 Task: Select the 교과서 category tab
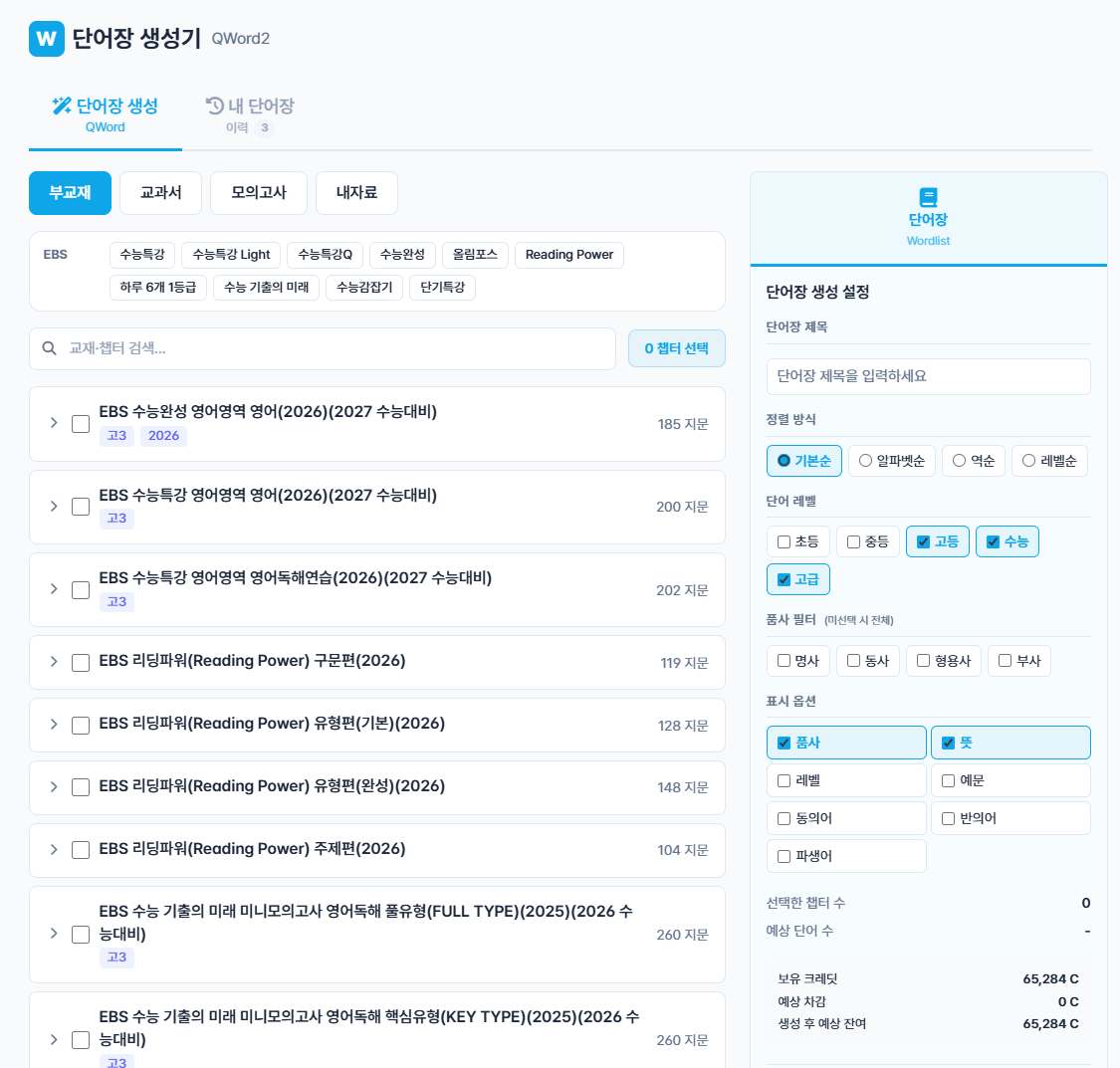pos(160,193)
